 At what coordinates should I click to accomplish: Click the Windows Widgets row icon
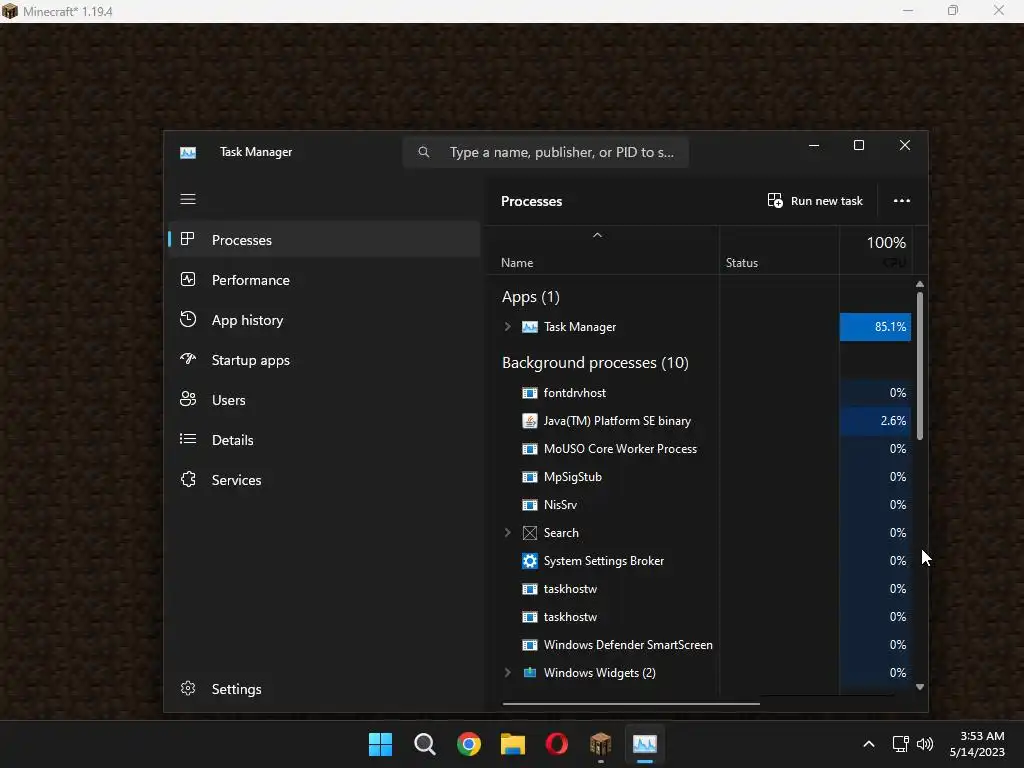click(x=530, y=673)
